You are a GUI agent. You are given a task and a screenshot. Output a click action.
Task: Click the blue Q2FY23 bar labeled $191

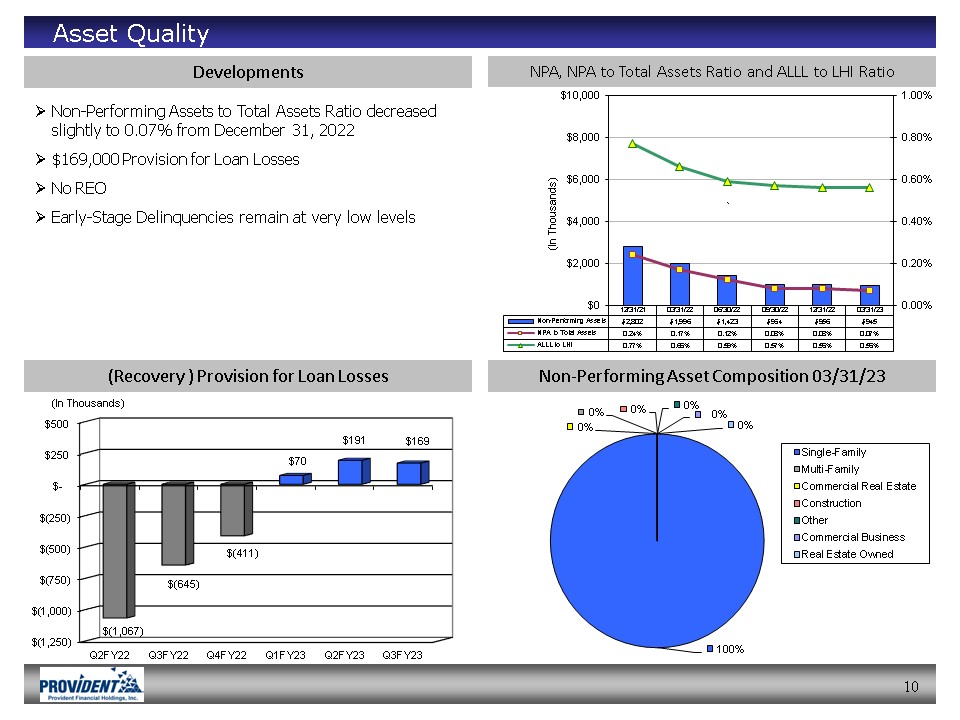click(350, 472)
